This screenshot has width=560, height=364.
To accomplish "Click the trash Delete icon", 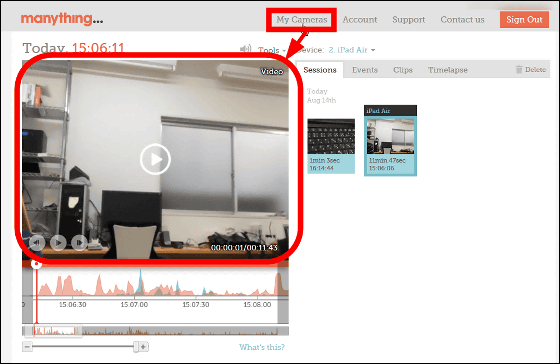I will 519,69.
